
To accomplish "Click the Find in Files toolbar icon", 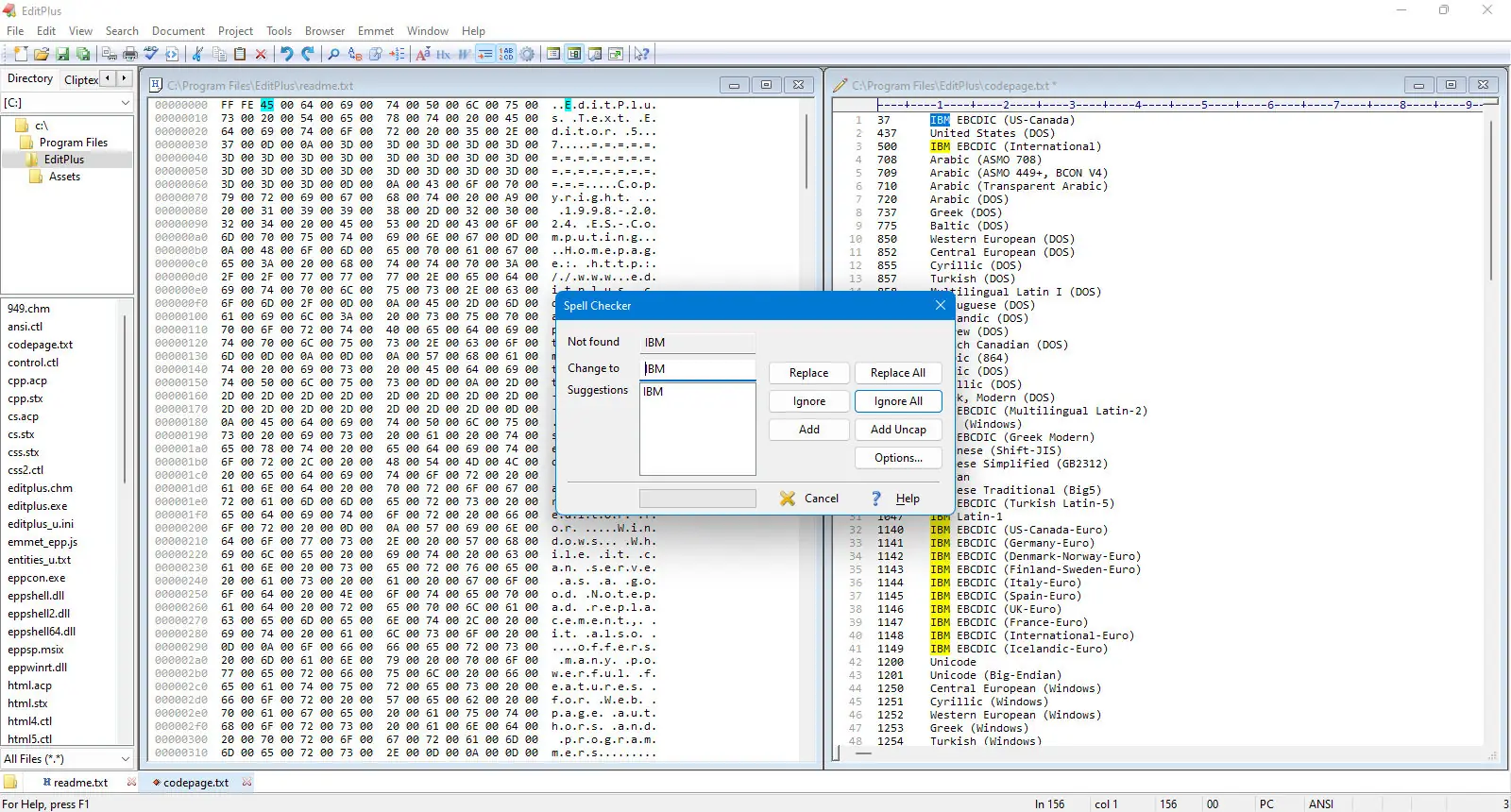I will click(375, 54).
